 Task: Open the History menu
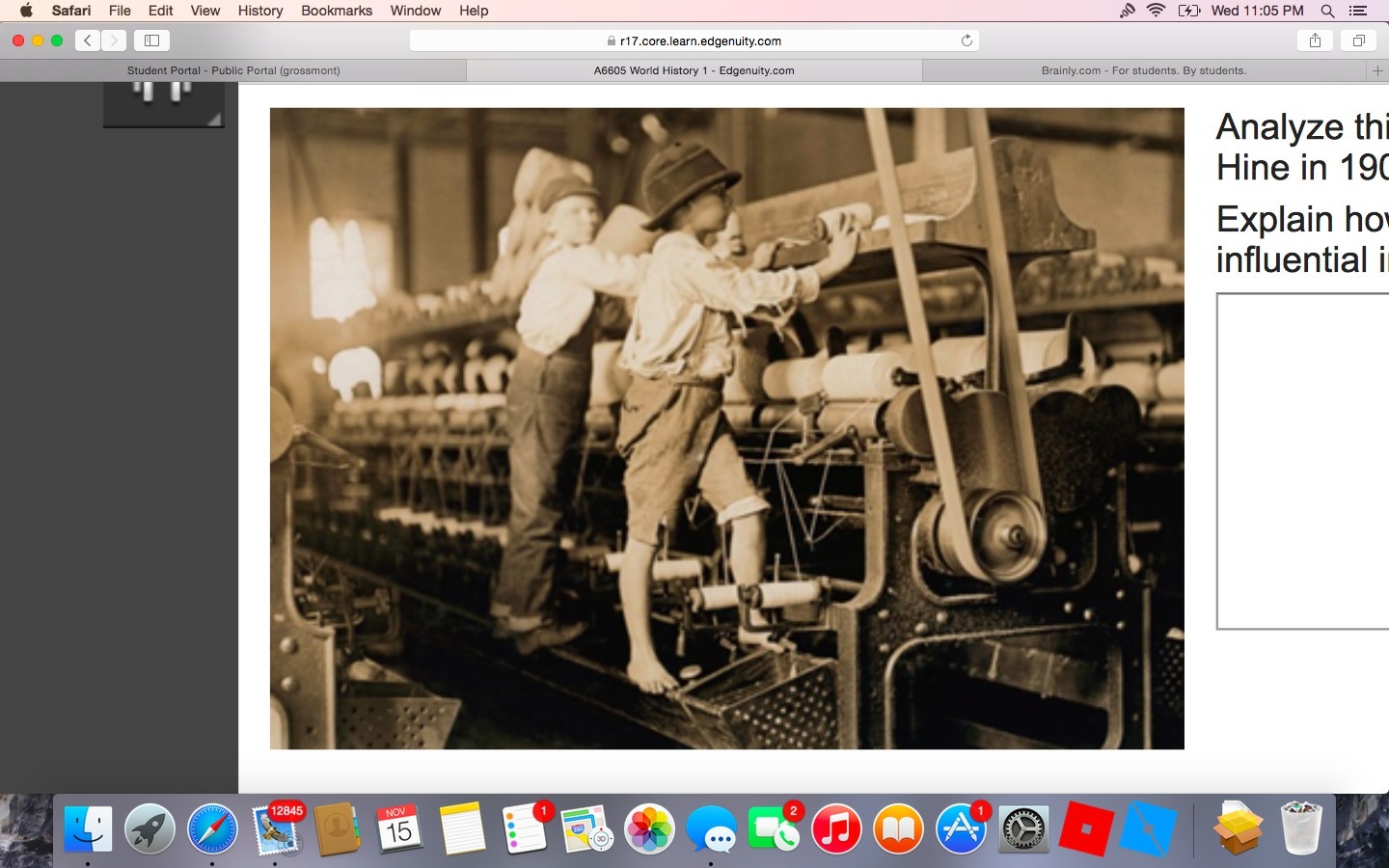tap(260, 11)
